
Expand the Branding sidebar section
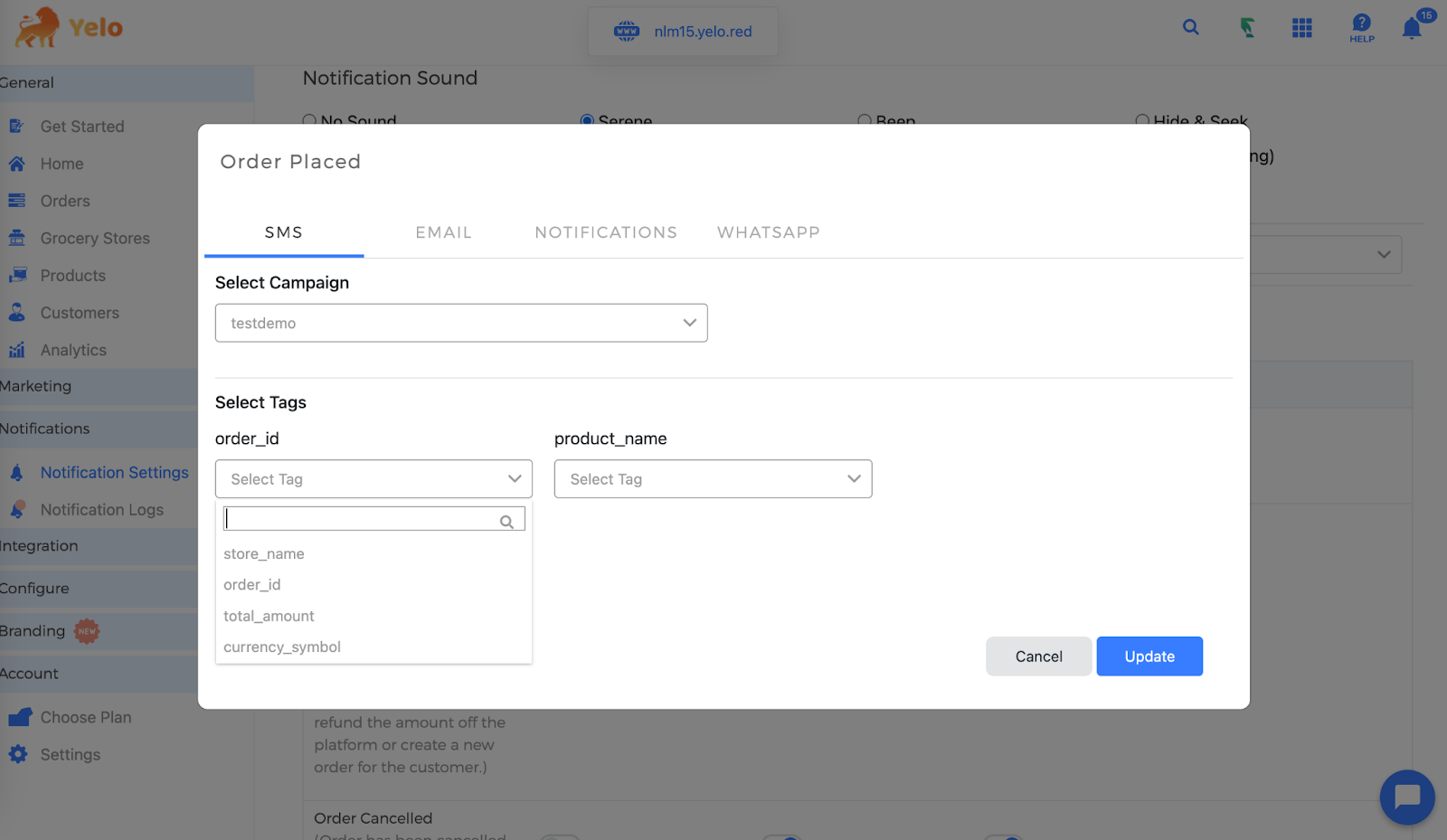[x=99, y=631]
